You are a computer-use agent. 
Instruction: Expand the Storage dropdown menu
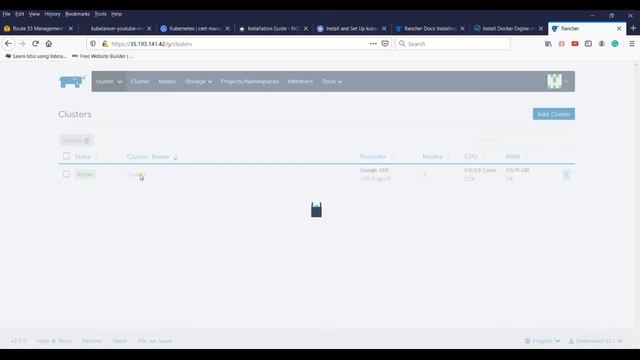coord(198,82)
